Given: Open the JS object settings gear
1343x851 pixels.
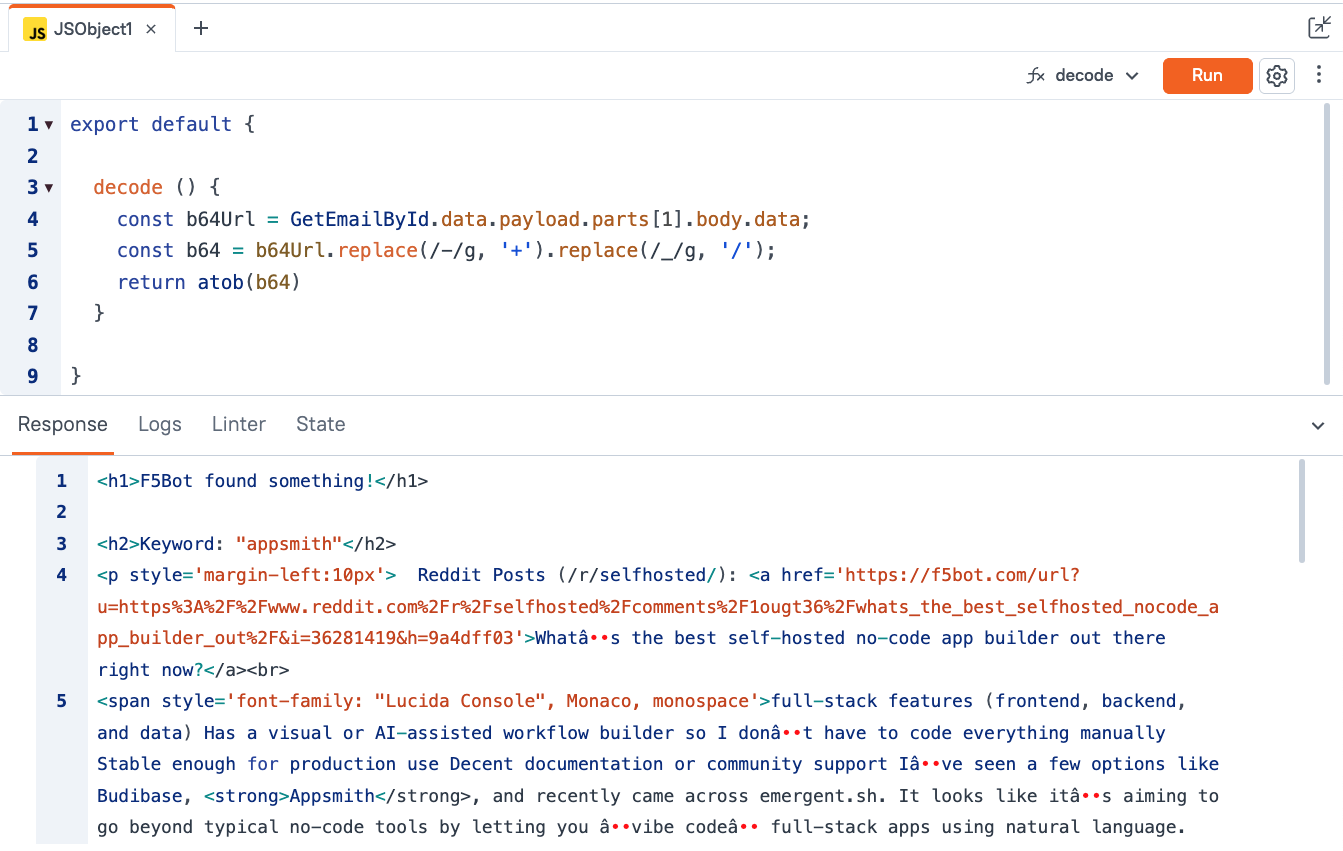Looking at the screenshot, I should (1276, 76).
